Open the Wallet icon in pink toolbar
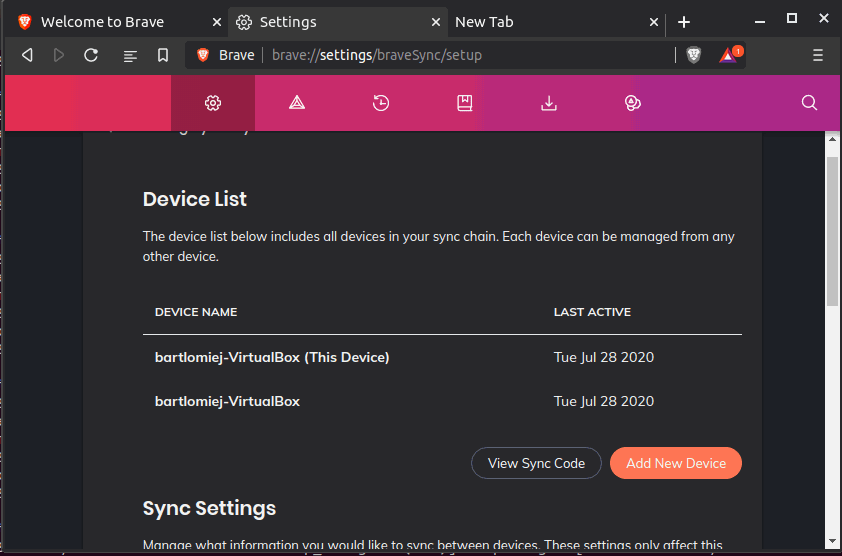This screenshot has height=556, width=842. click(632, 103)
